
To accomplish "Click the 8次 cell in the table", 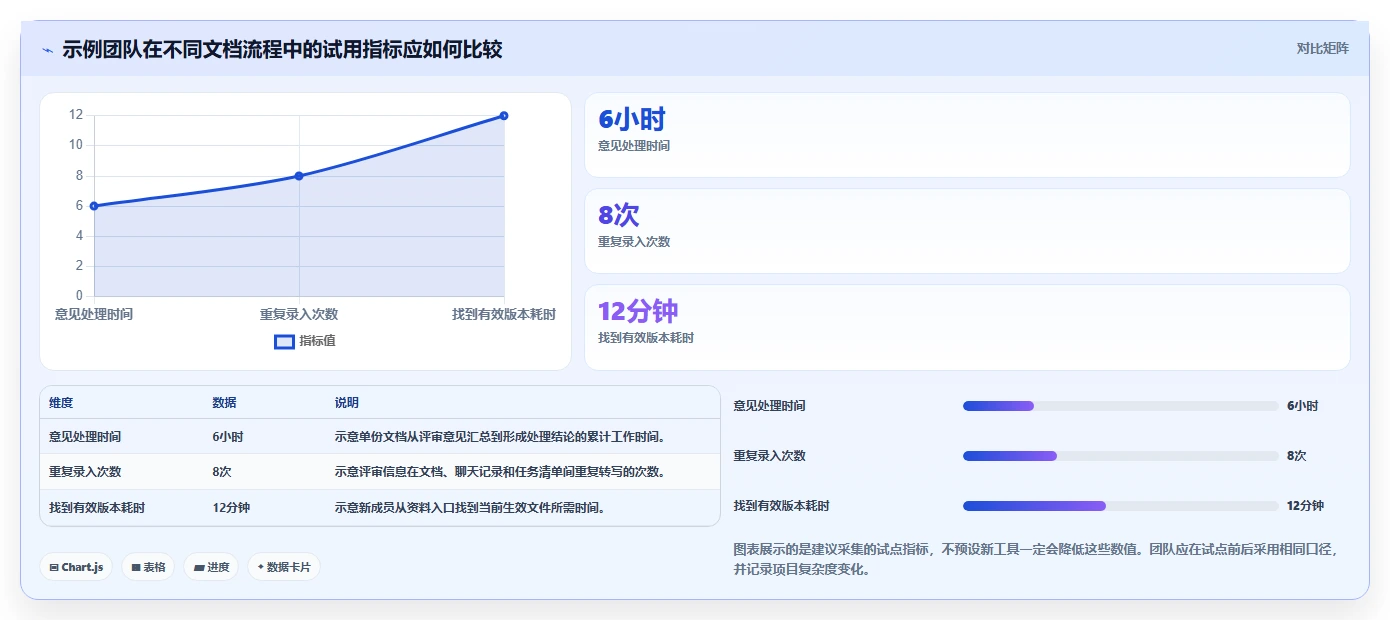I will pos(222,472).
